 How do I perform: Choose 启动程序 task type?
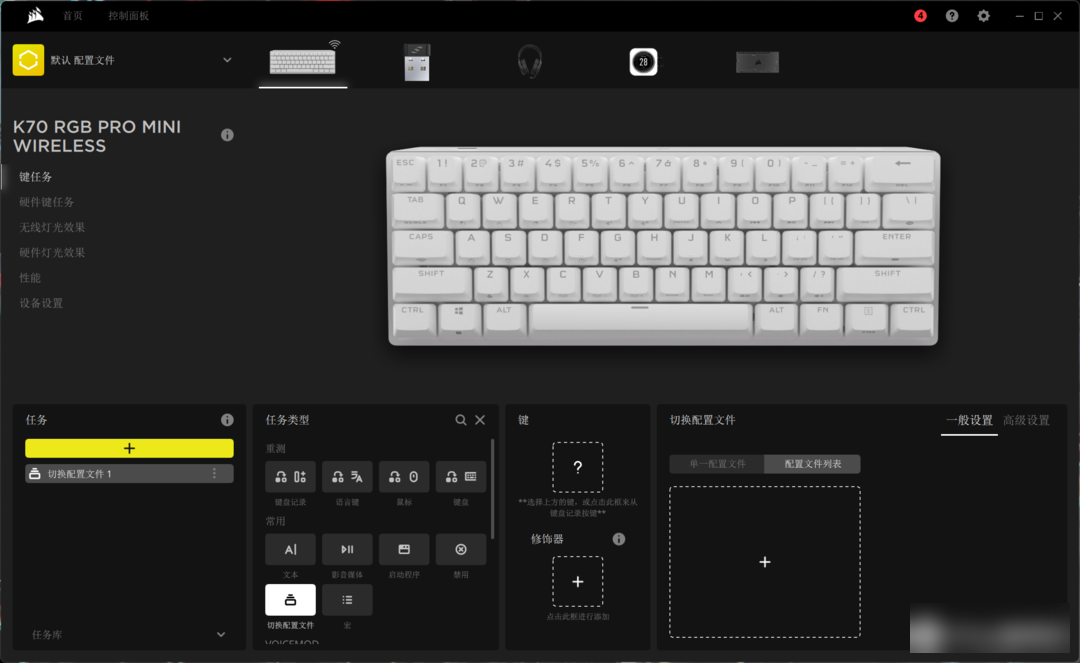(x=404, y=549)
